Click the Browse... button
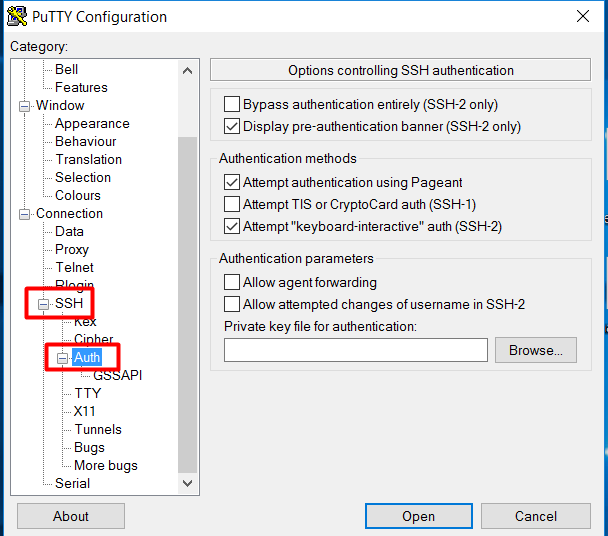608x536 pixels. click(x=535, y=350)
